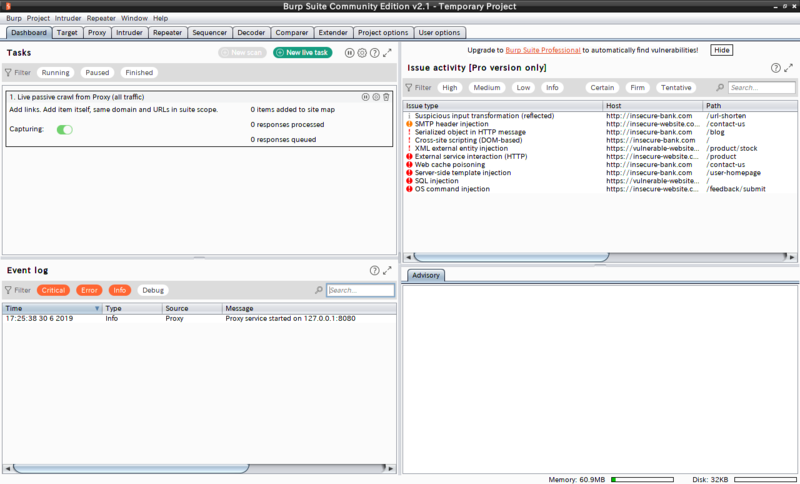Click Issue activity horizontal scrollbar
The image size is (800, 484).
click(x=511, y=257)
